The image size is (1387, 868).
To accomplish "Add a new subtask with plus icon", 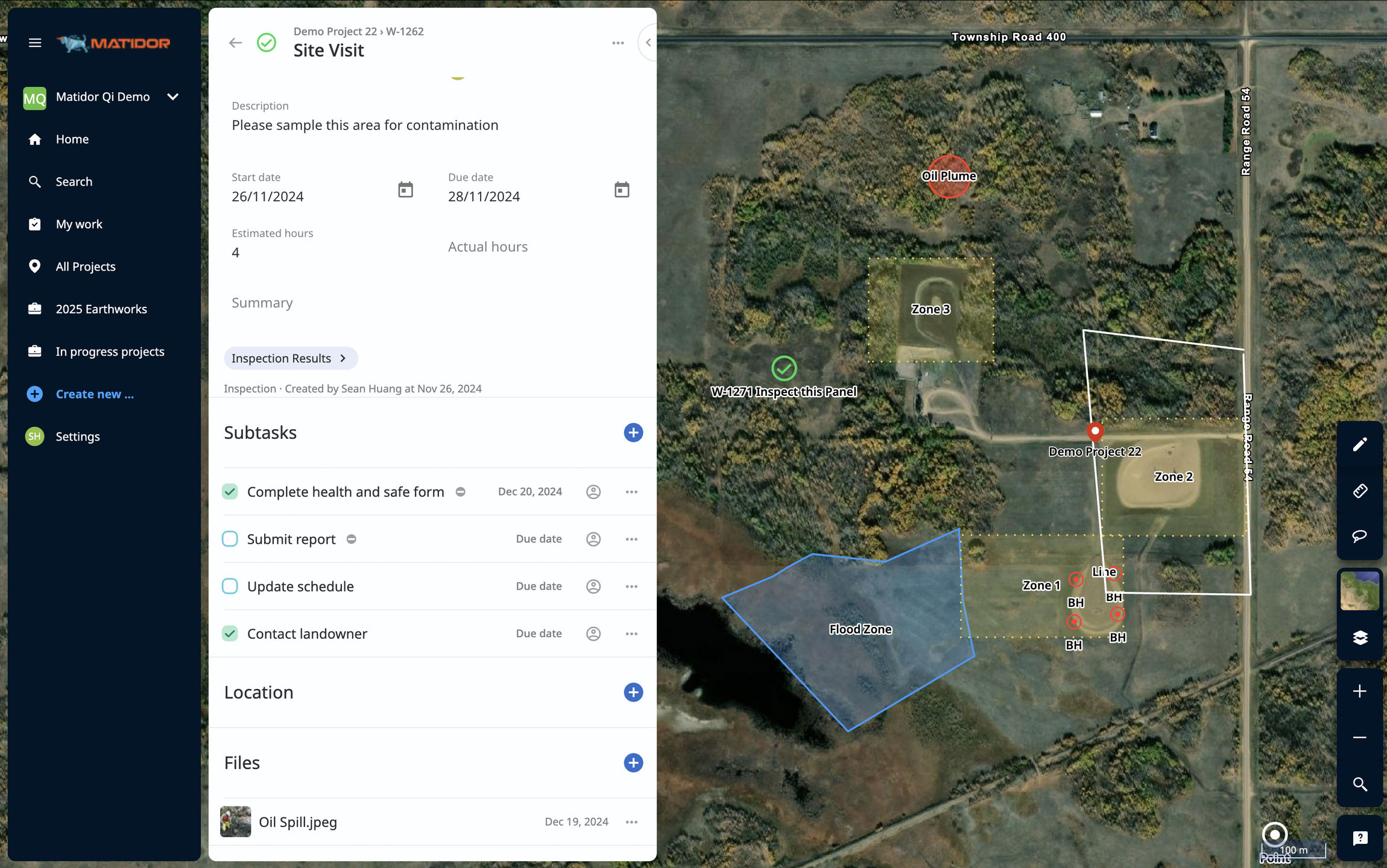I will tap(633, 433).
